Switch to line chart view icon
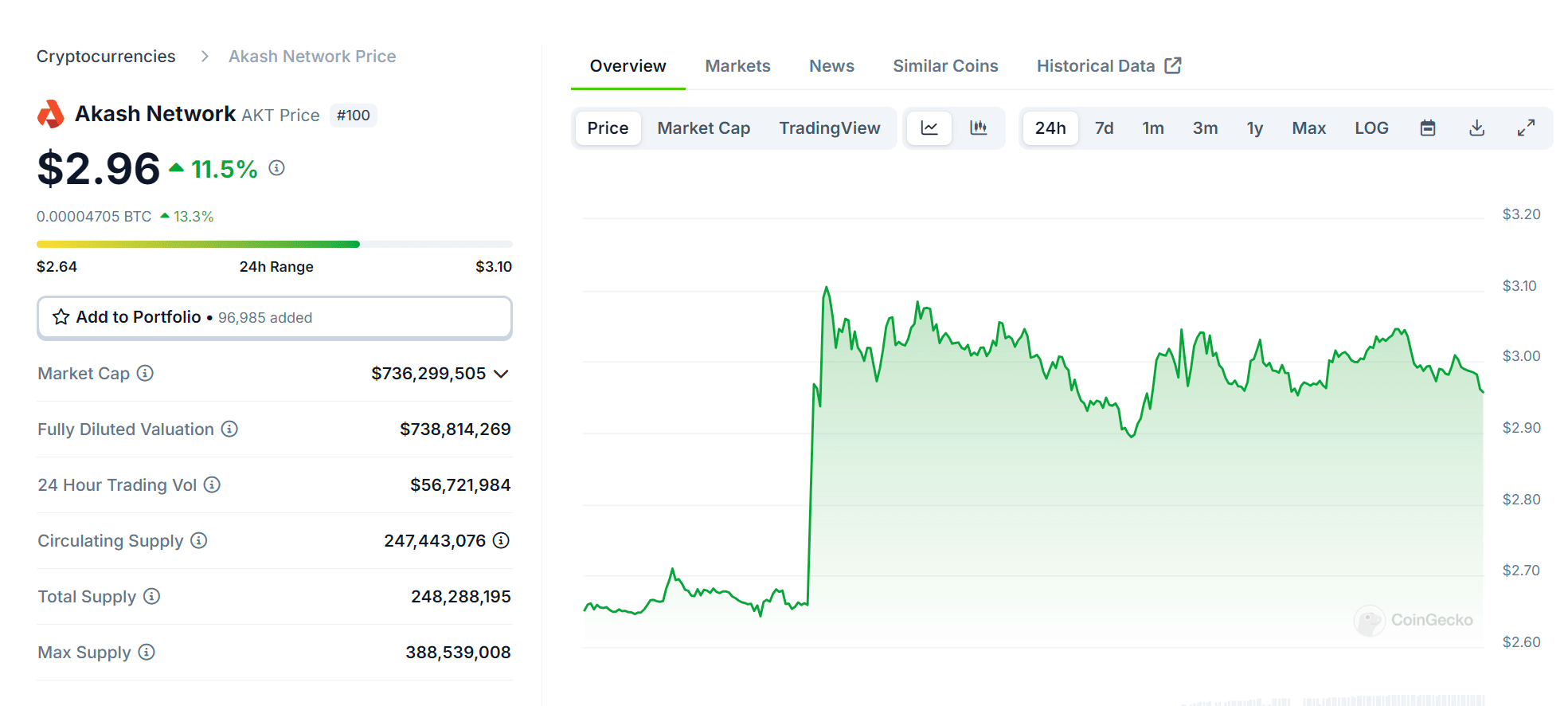The image size is (1568, 706). click(929, 128)
